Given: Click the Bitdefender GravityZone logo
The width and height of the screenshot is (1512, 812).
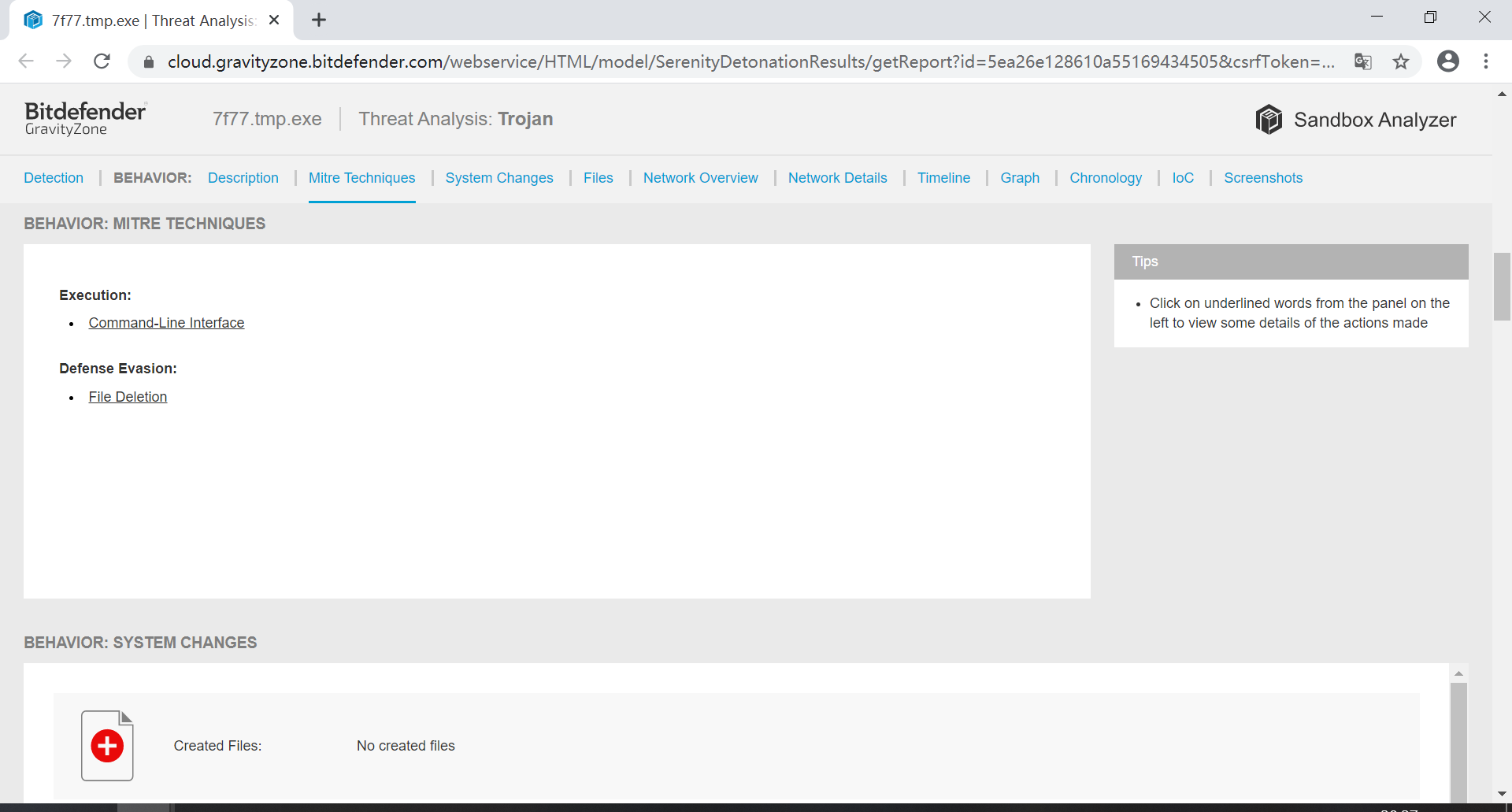Looking at the screenshot, I should 85,119.
